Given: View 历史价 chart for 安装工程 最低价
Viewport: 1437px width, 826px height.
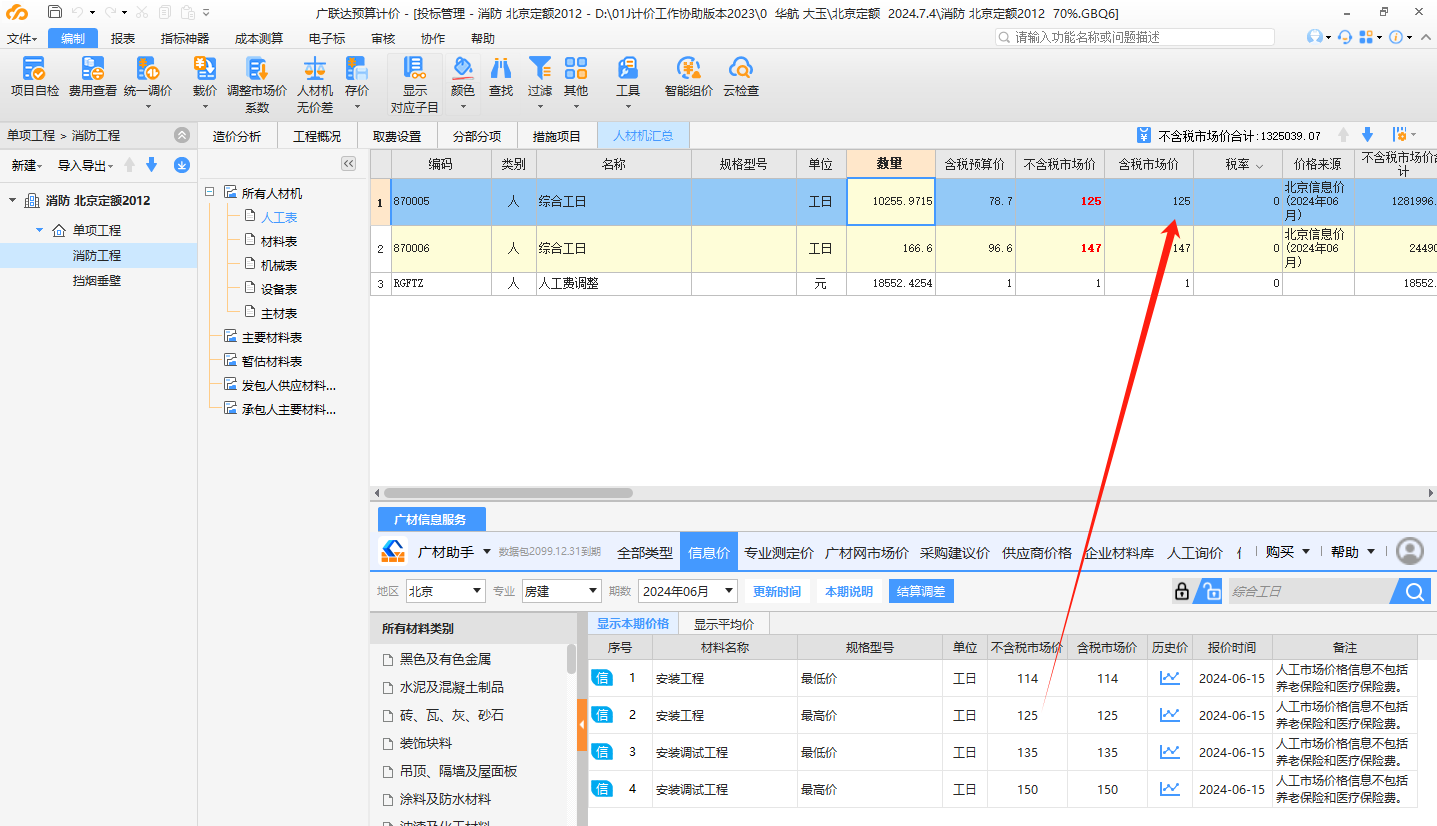Looking at the screenshot, I should (x=1169, y=678).
